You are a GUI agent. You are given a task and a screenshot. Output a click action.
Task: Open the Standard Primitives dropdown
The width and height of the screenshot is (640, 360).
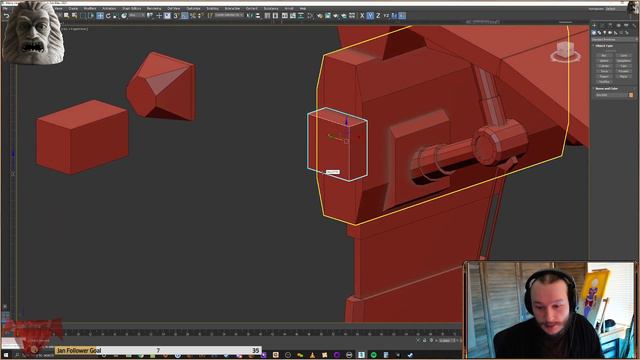tap(613, 39)
